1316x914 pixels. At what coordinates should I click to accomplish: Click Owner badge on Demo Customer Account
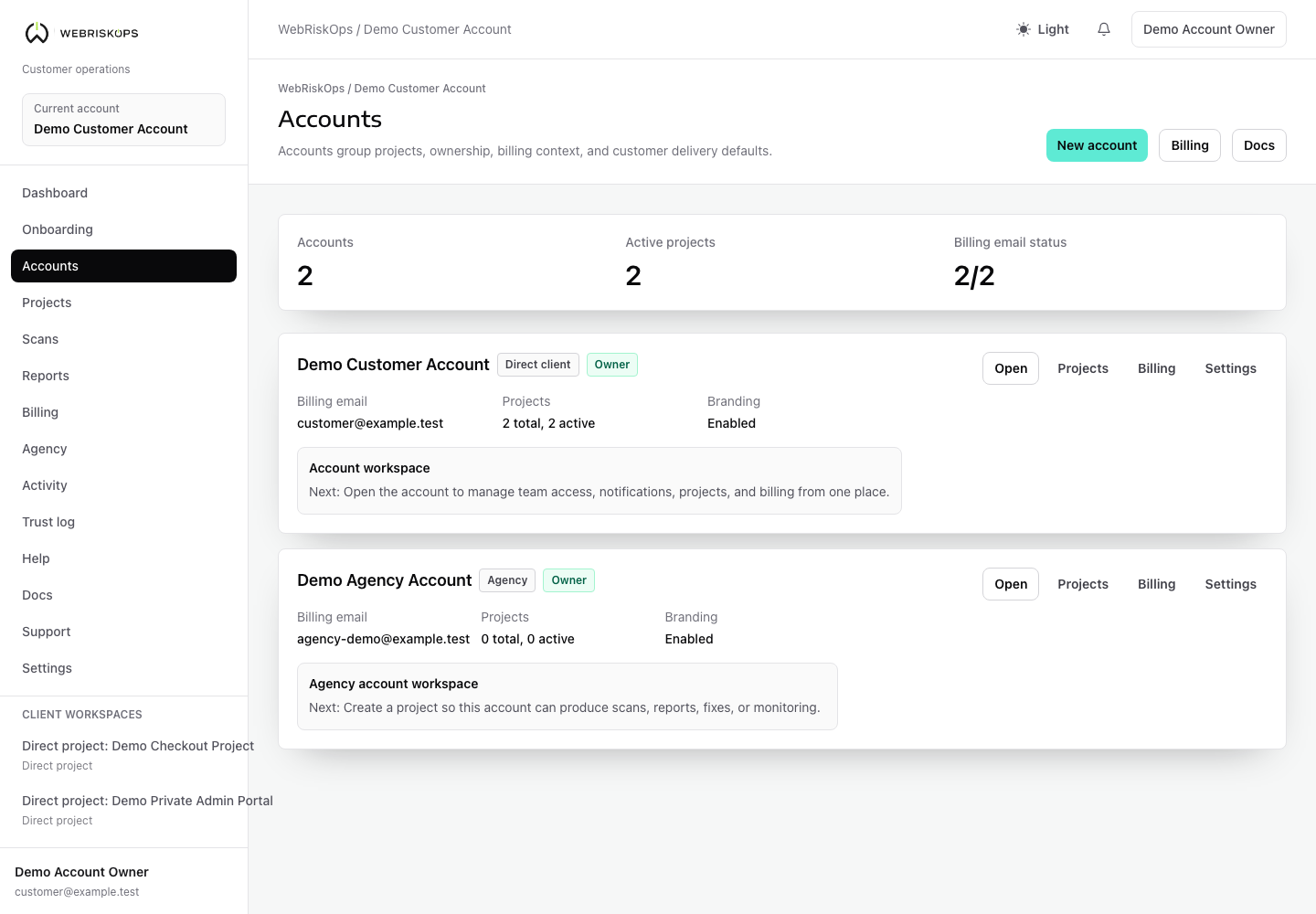(x=612, y=365)
